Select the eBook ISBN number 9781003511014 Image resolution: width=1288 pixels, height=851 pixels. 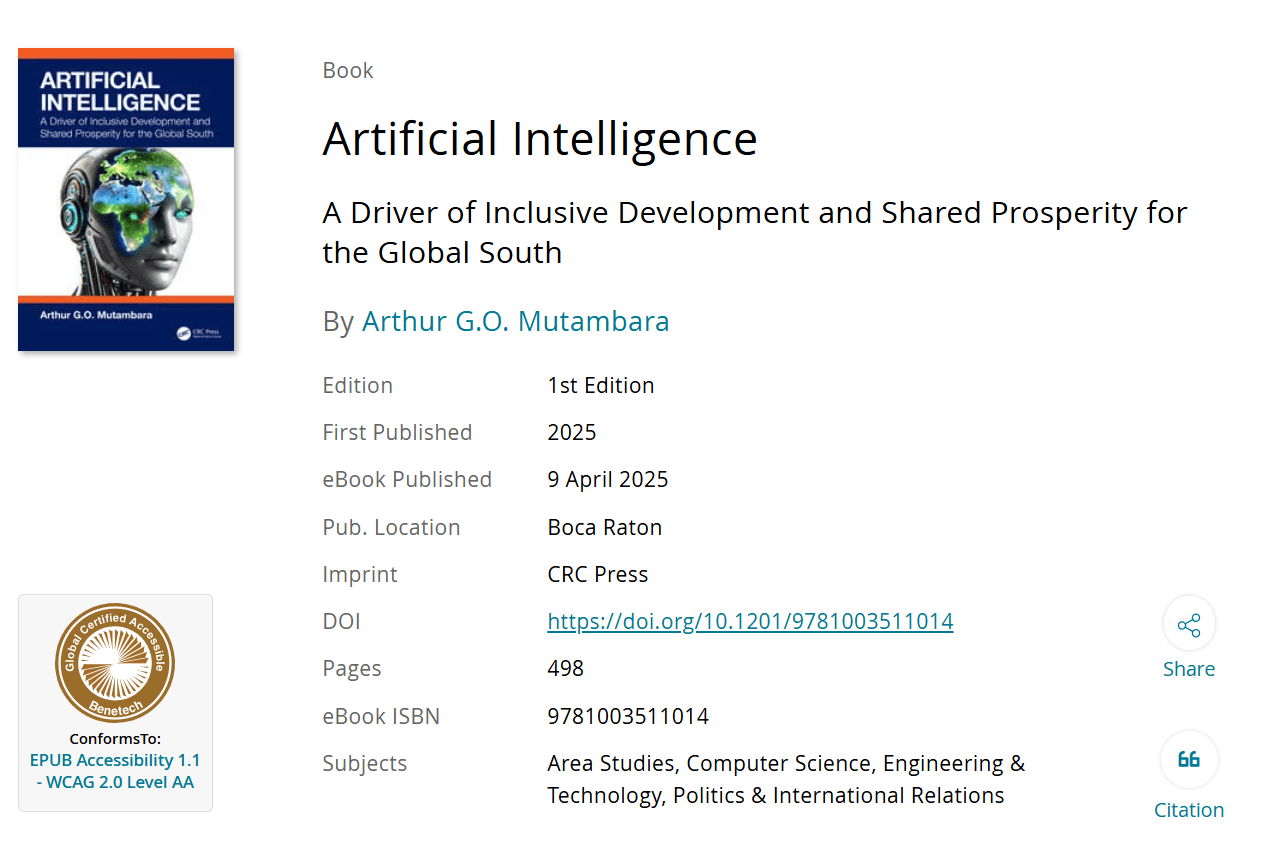(628, 716)
